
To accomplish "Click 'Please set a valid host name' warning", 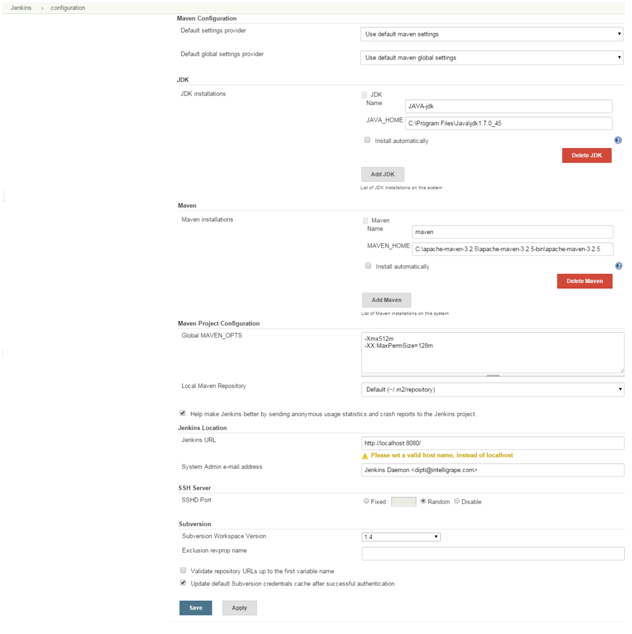I will coord(442,455).
